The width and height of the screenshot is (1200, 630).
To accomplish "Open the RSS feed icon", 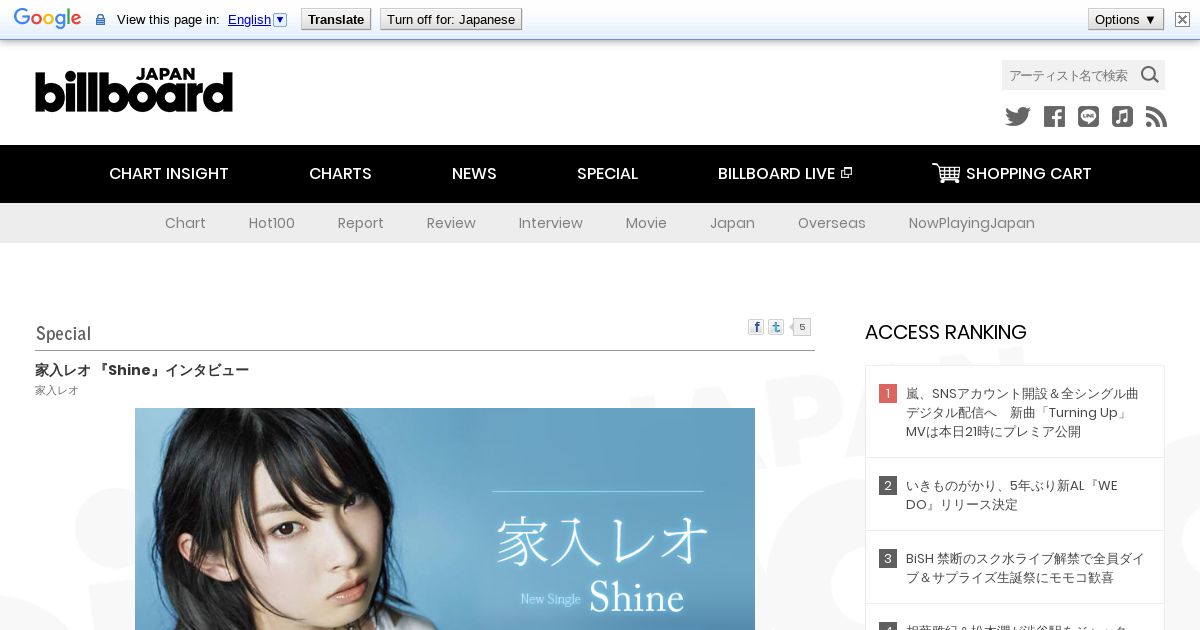I will pos(1156,117).
